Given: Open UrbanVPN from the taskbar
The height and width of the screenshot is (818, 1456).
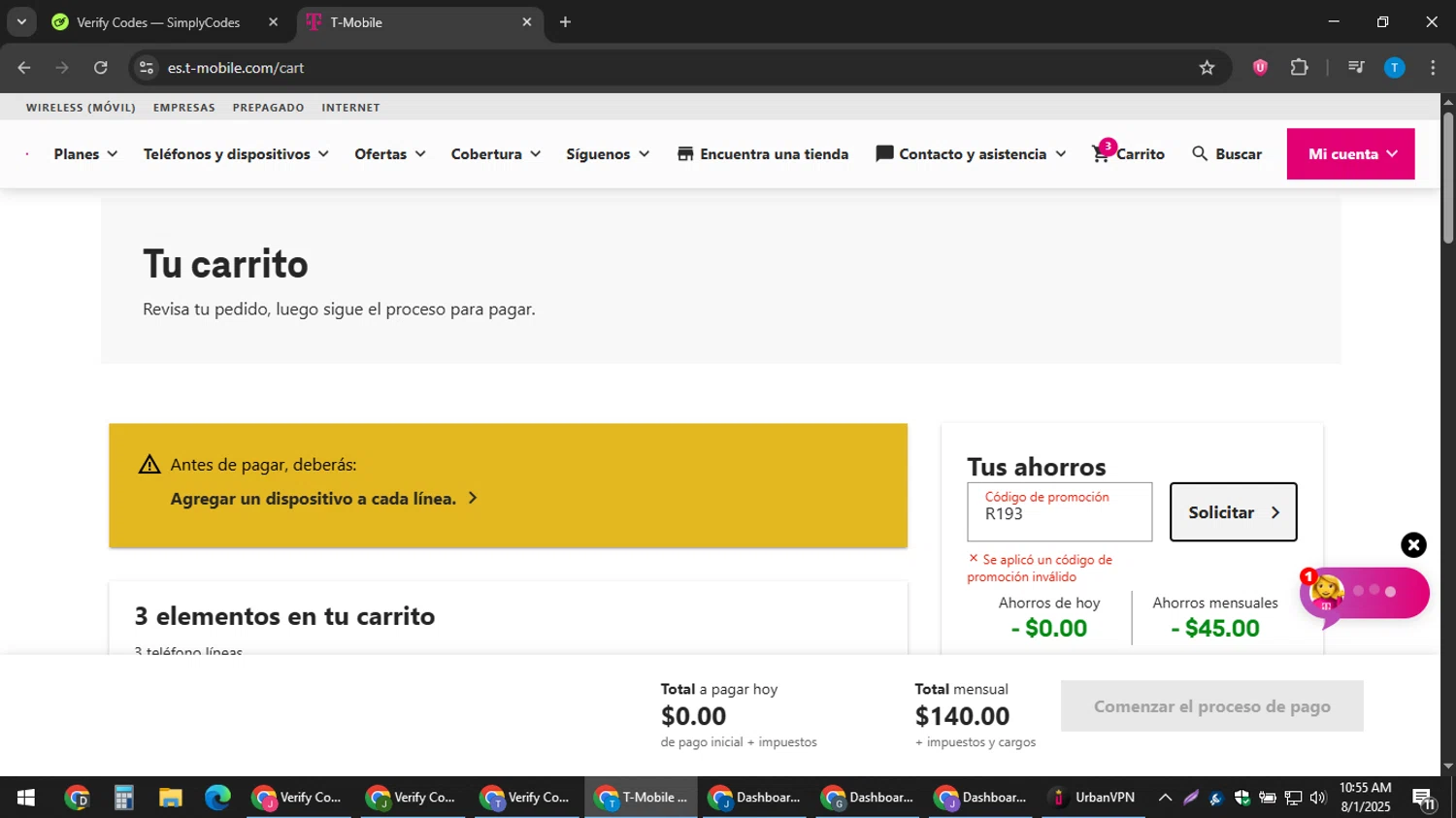Looking at the screenshot, I should tap(1094, 798).
